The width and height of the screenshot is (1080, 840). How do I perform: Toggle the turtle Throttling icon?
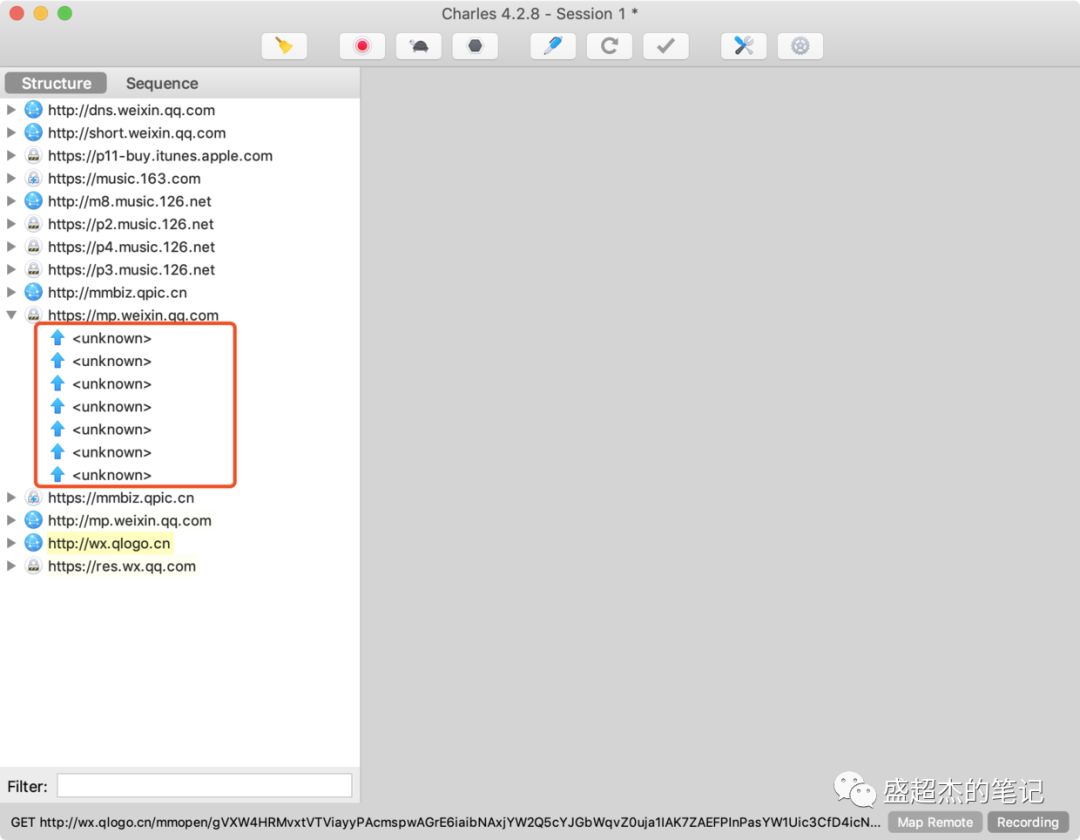click(x=418, y=46)
